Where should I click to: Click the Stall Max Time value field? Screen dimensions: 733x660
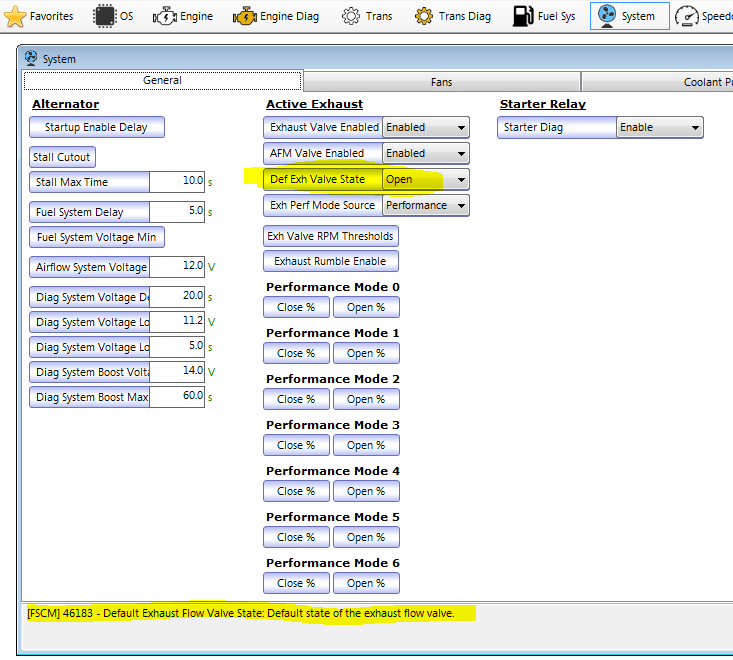pos(177,182)
